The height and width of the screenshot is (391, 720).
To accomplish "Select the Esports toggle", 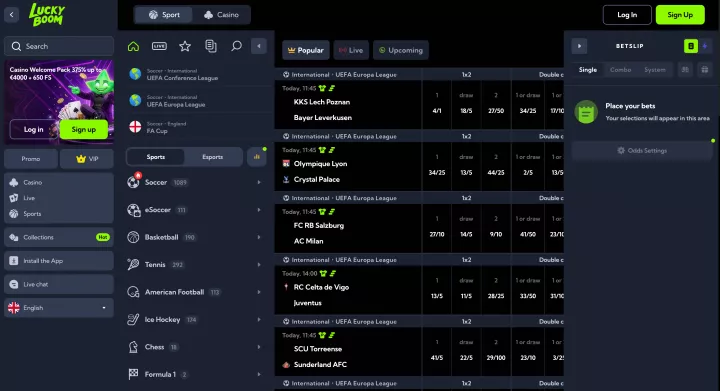I will pyautogui.click(x=213, y=157).
